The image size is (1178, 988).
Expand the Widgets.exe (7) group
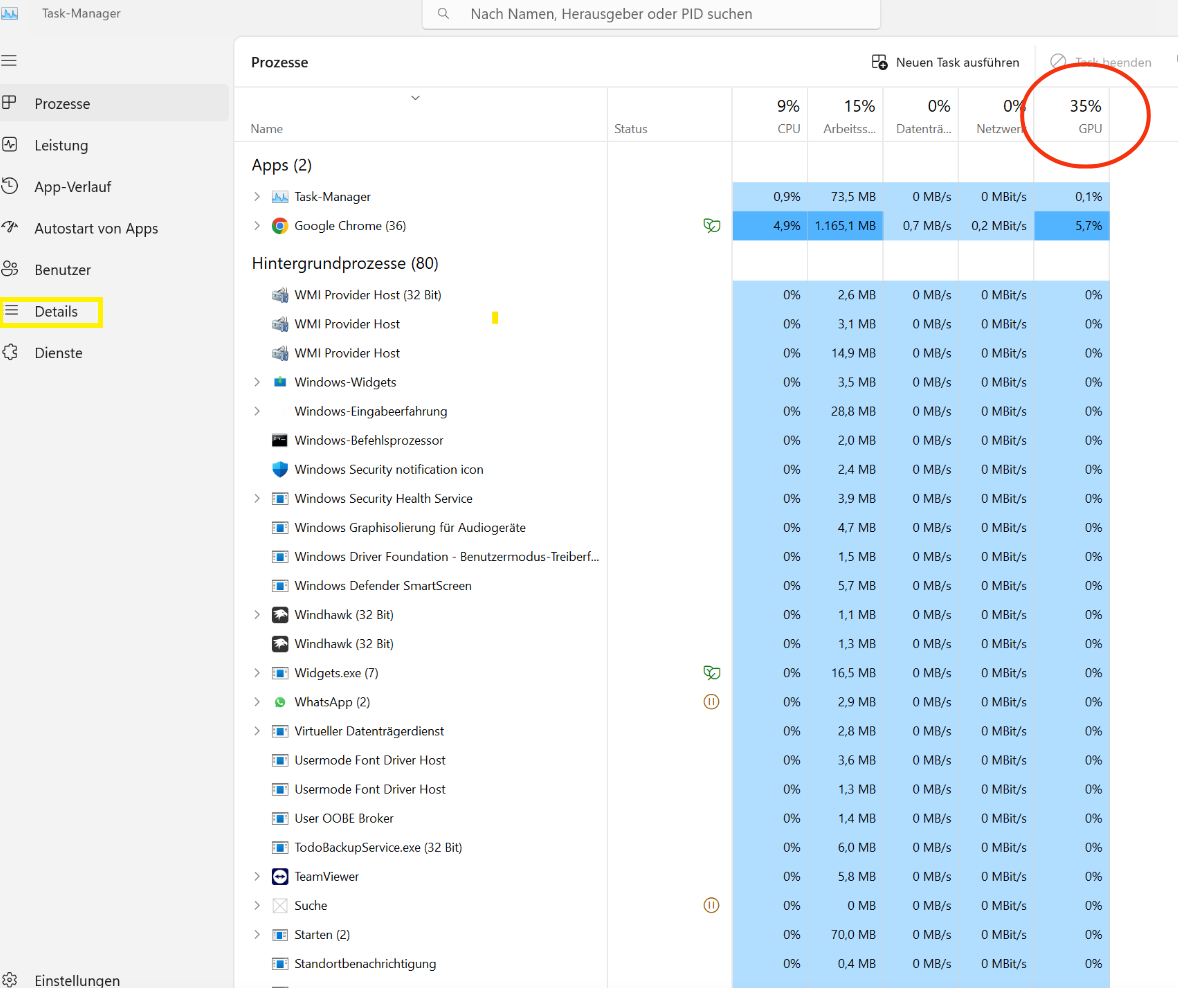pos(257,672)
